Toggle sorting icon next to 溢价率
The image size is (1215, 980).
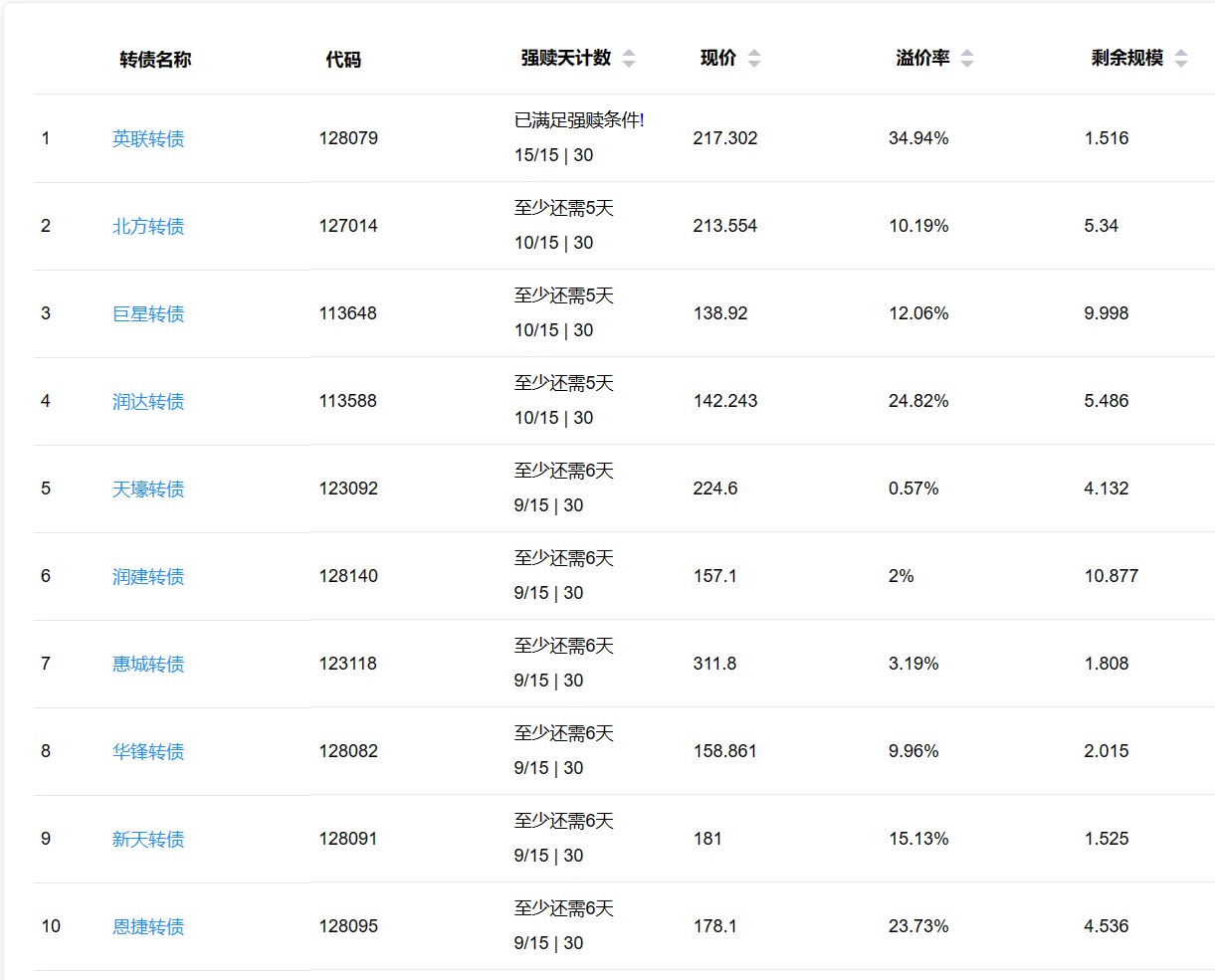[966, 59]
